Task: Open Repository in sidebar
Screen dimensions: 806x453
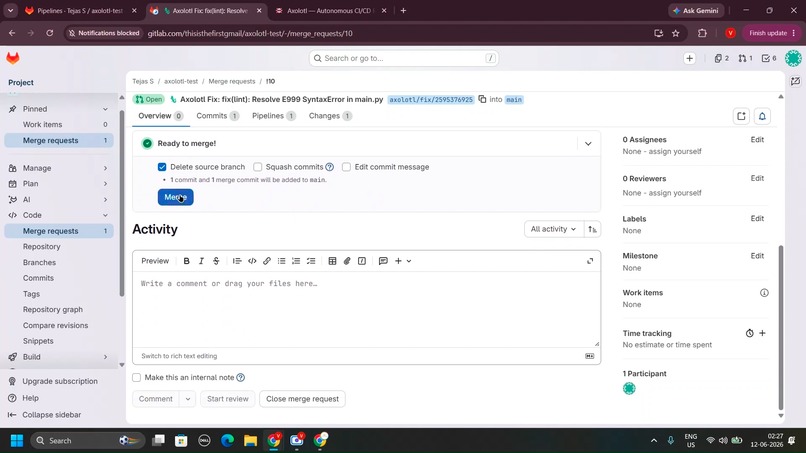Action: click(42, 247)
